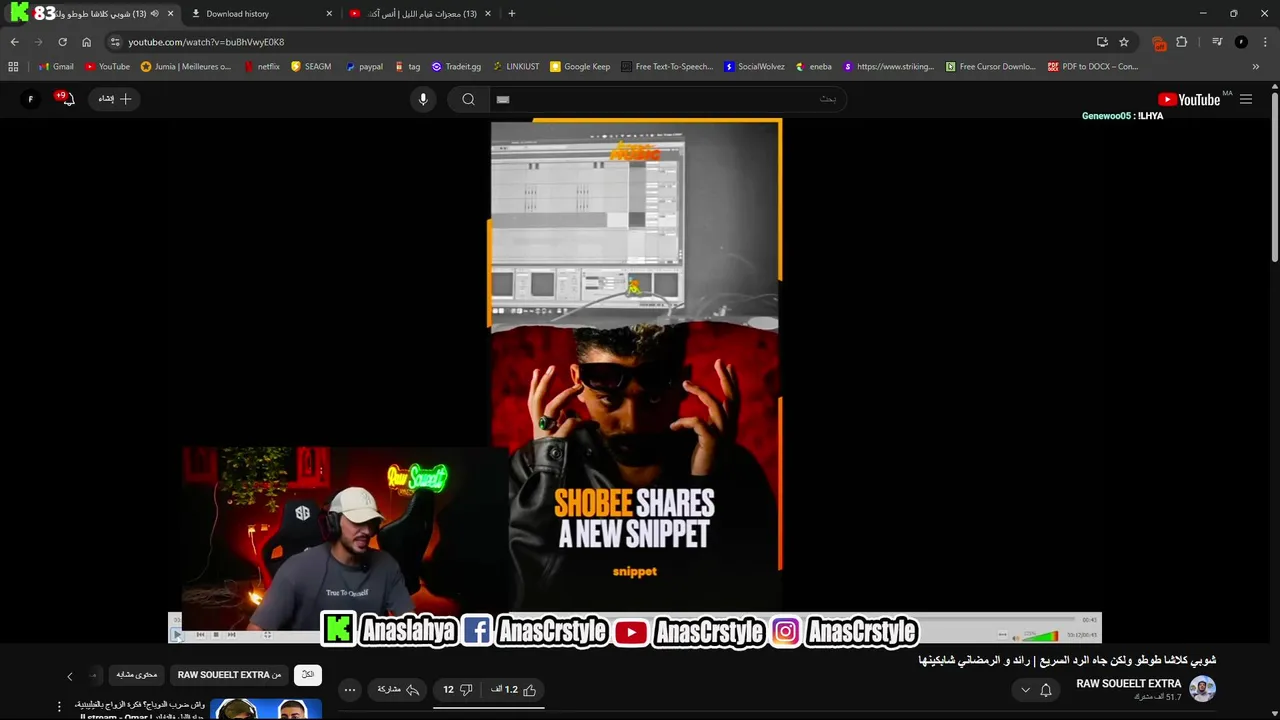Click the Arabic video title text
1280x720 pixels.
point(1067,660)
